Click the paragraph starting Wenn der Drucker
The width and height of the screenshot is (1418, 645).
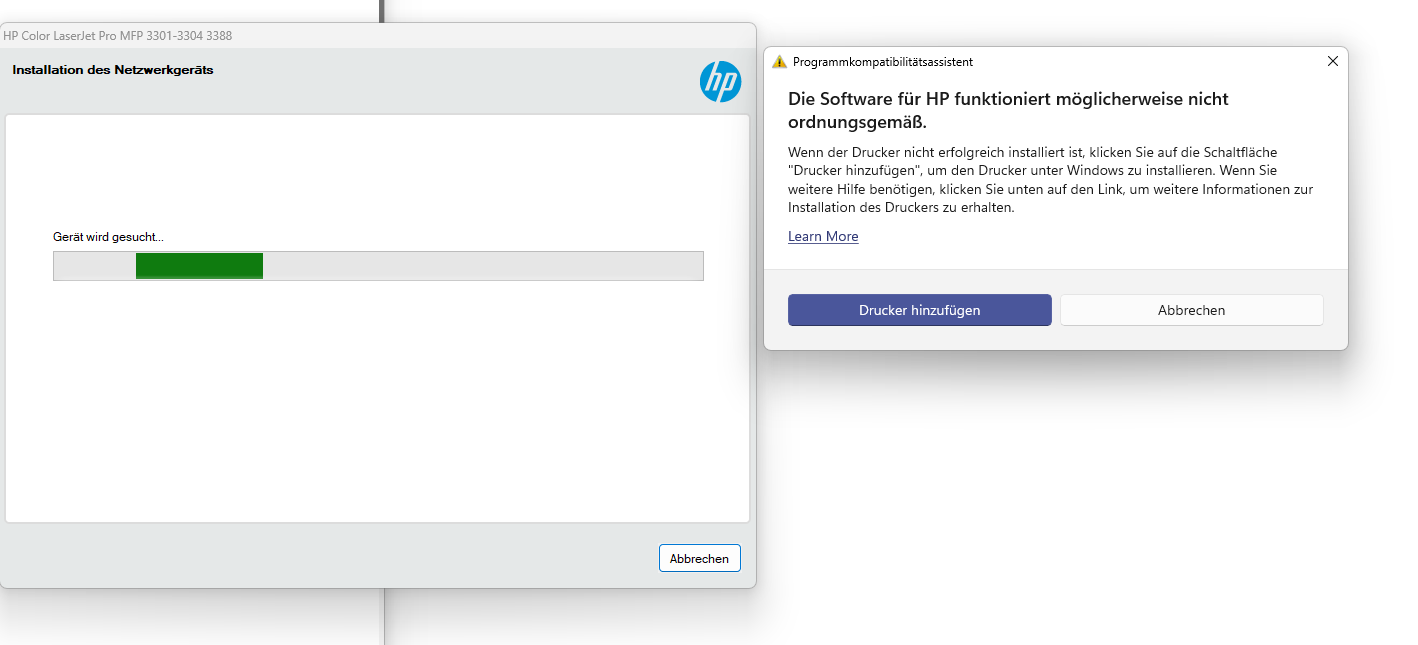point(1050,180)
